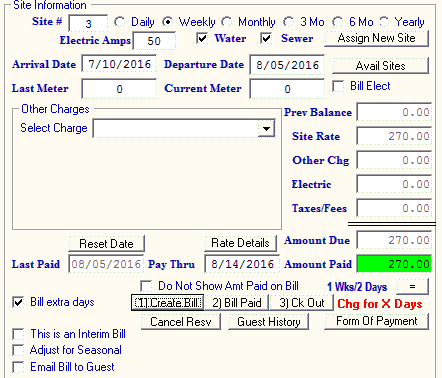Open Form Of Payment

click(x=376, y=321)
